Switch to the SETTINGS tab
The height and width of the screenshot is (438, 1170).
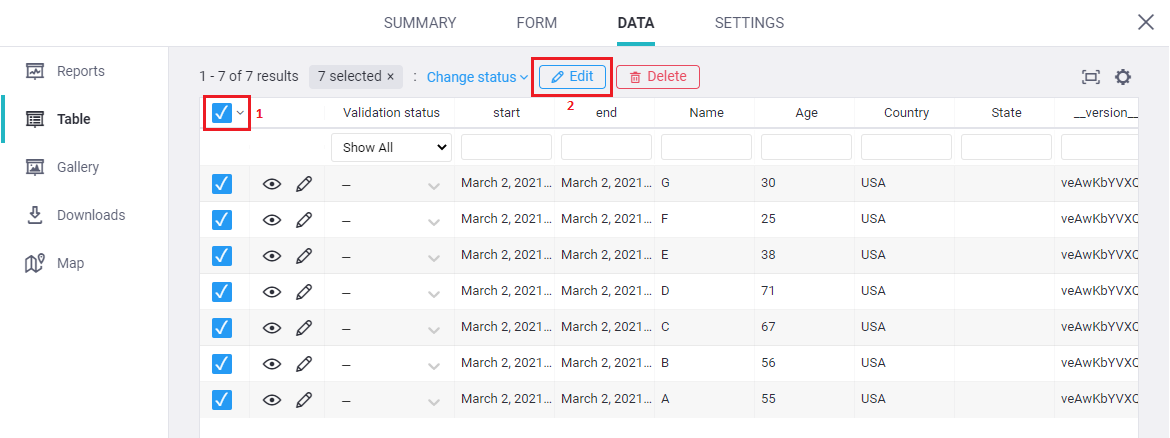(x=749, y=23)
